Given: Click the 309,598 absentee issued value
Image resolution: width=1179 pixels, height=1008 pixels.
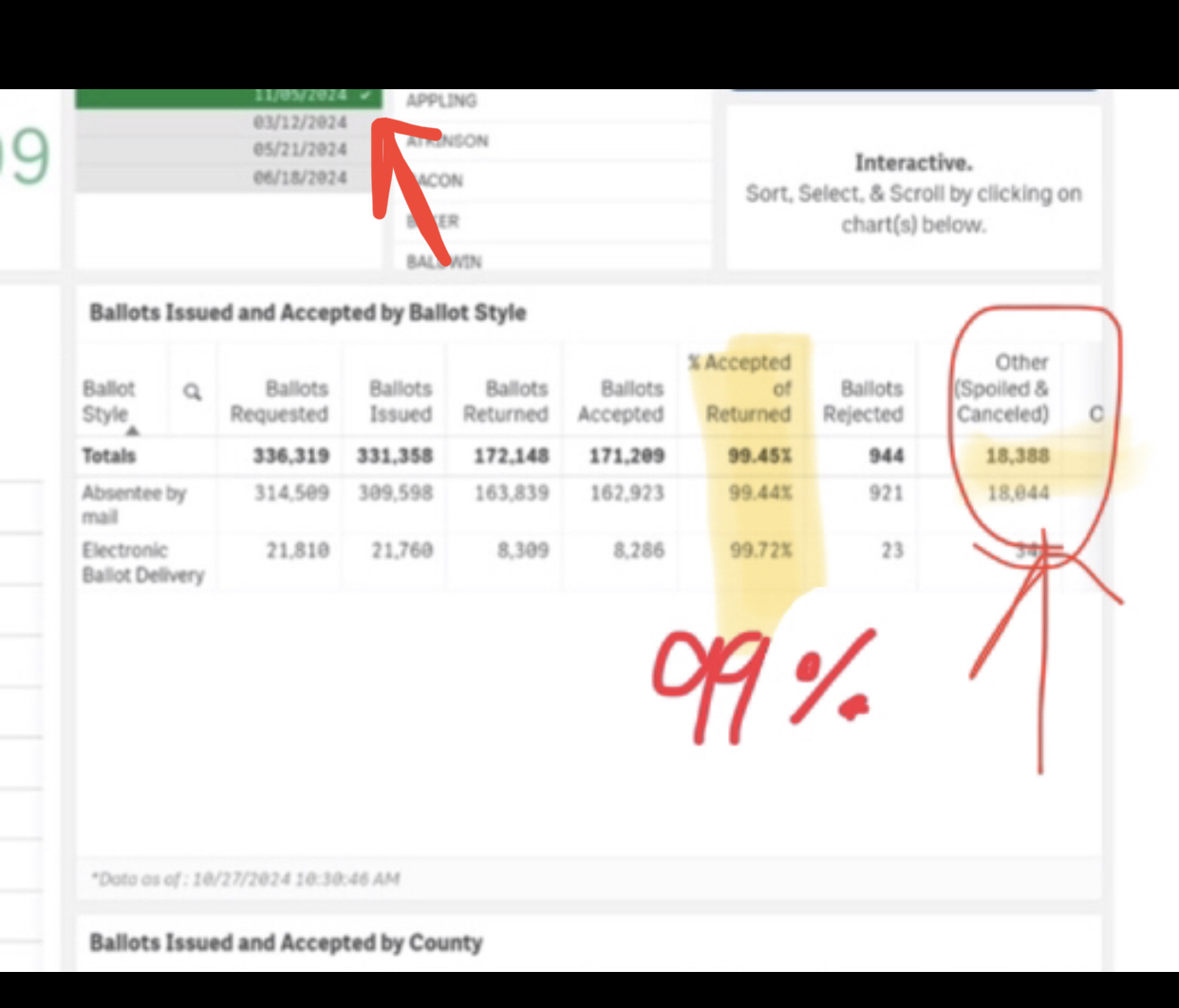Looking at the screenshot, I should click(x=395, y=493).
